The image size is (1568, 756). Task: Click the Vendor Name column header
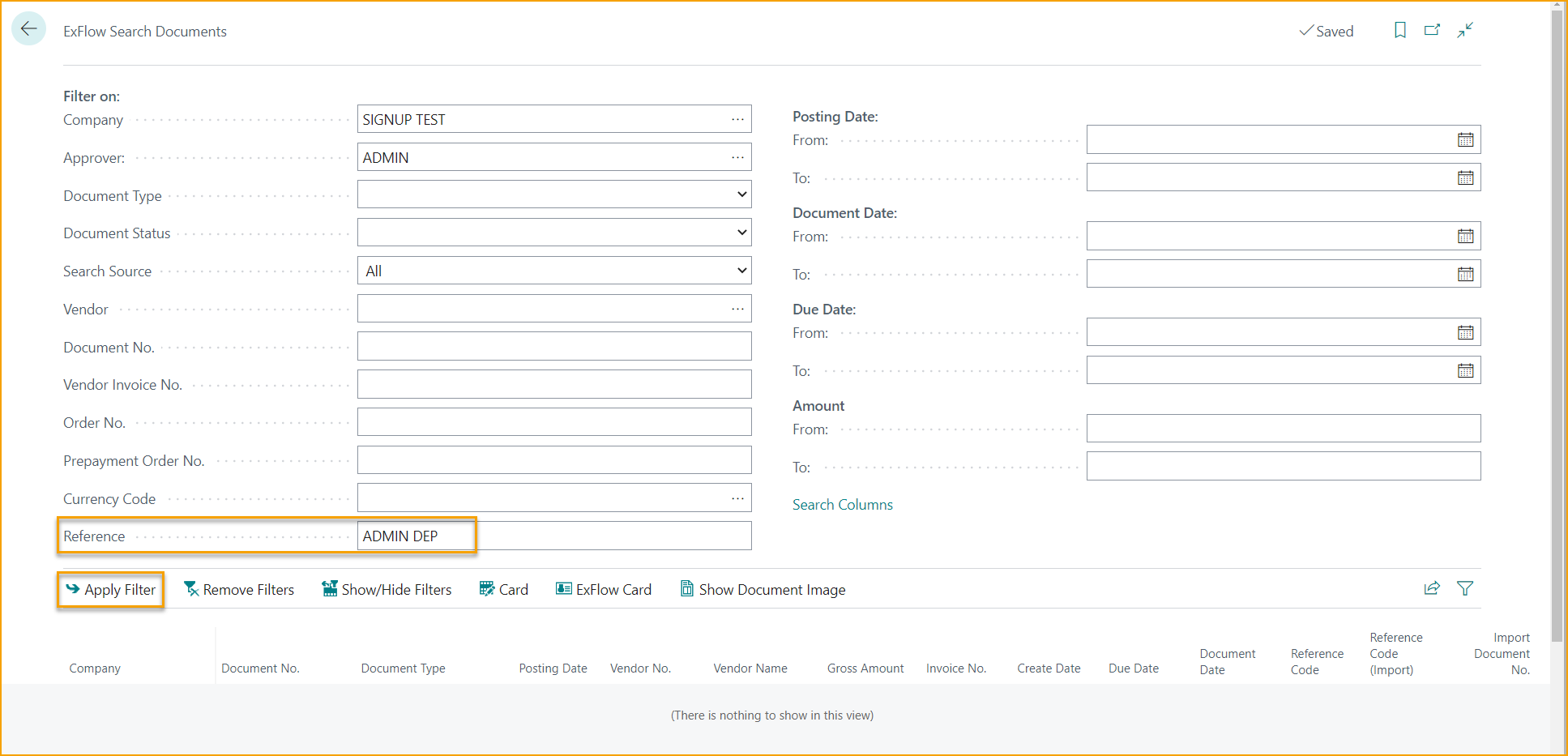pos(750,668)
